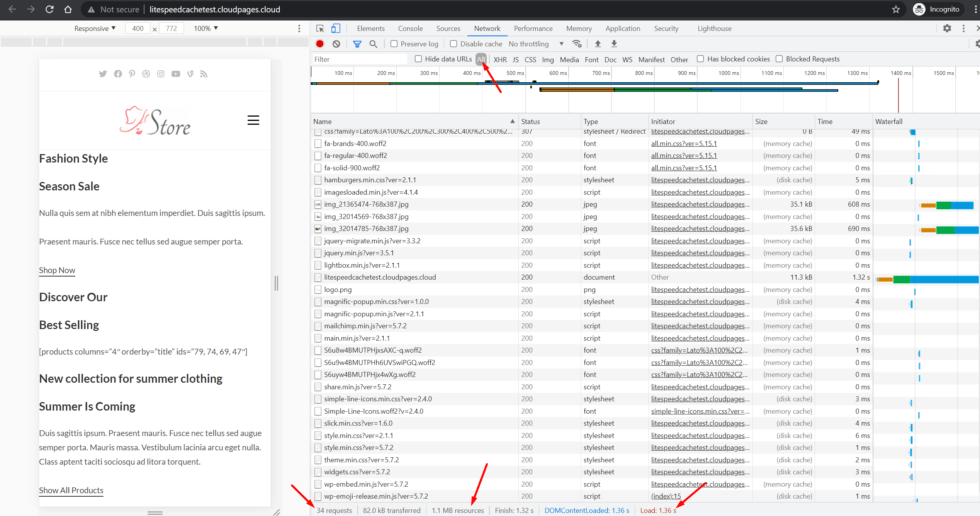Enable the Preserve log checkbox
The width and height of the screenshot is (980, 516).
point(394,44)
